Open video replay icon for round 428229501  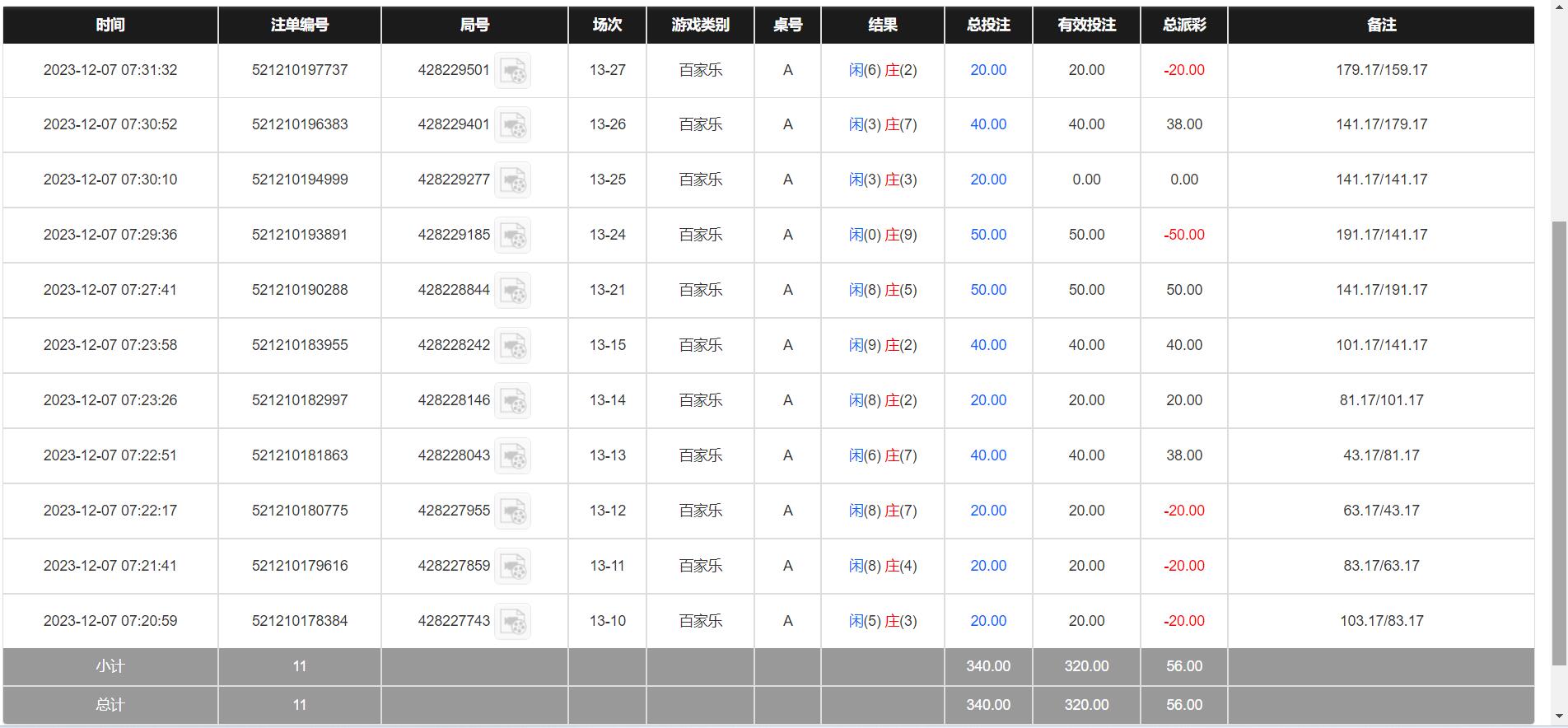coord(512,71)
